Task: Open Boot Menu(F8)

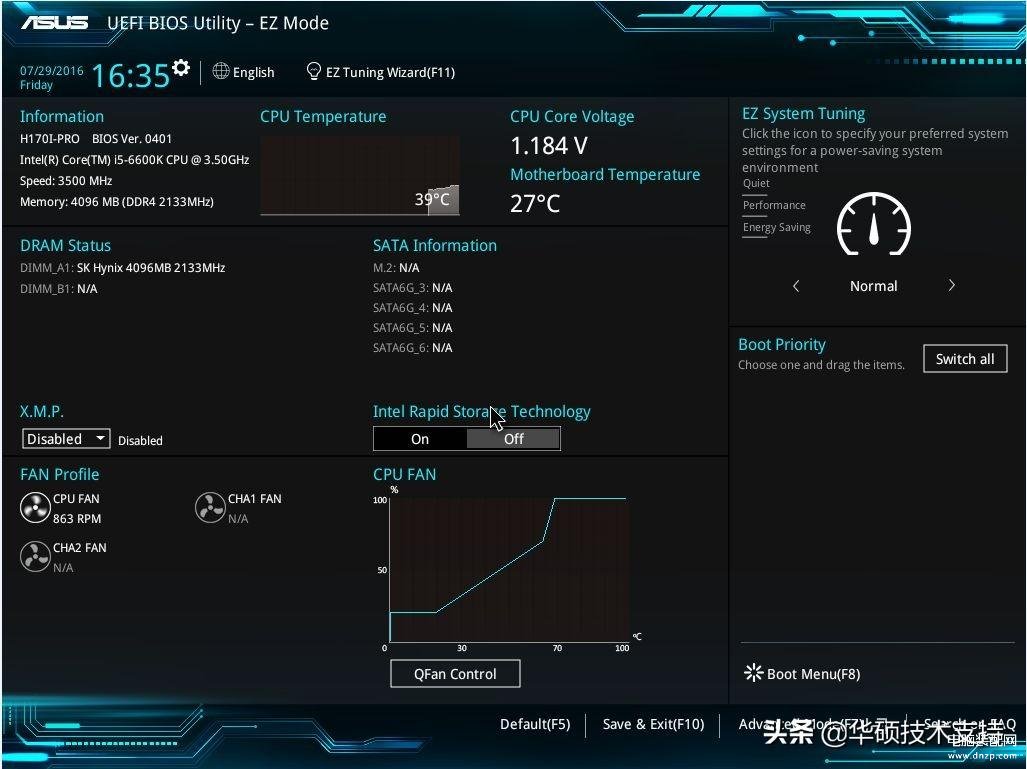Action: coord(802,673)
